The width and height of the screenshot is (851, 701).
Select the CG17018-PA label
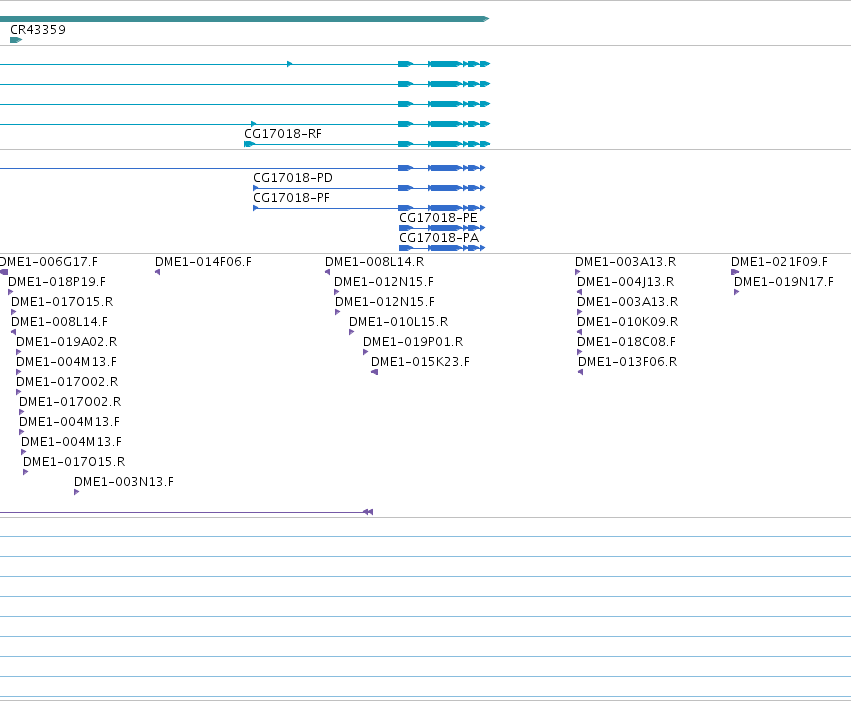coord(439,238)
